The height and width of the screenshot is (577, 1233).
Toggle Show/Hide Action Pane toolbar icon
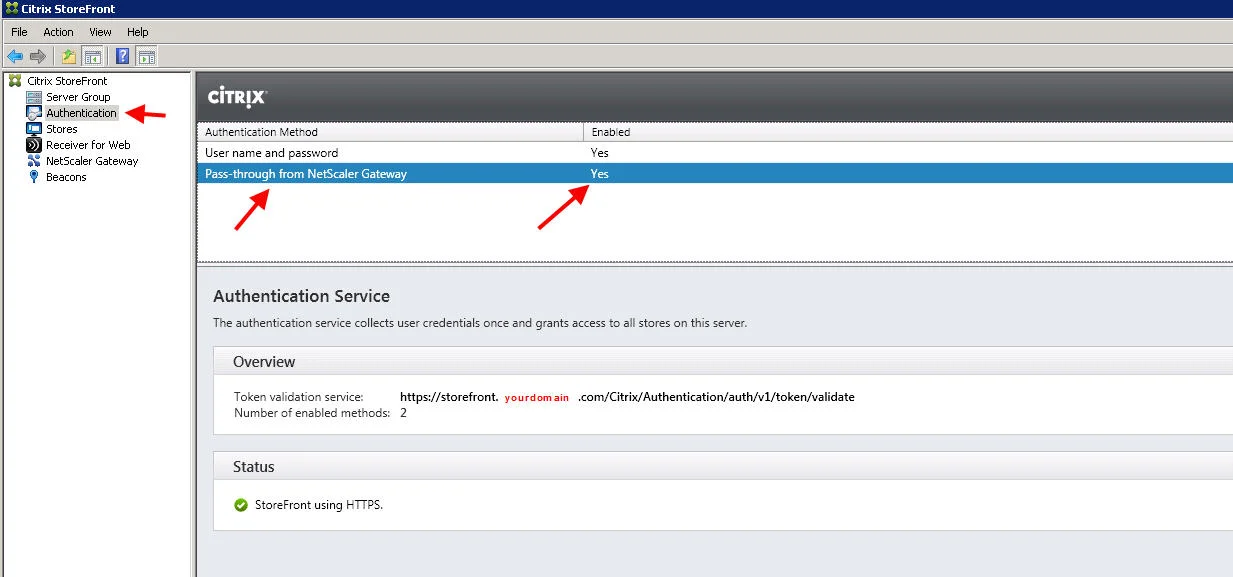pos(146,56)
